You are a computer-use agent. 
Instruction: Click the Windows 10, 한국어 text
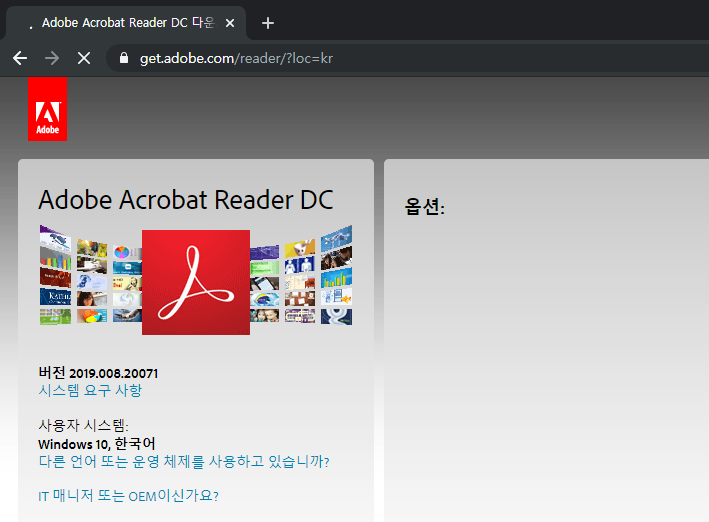pos(97,444)
